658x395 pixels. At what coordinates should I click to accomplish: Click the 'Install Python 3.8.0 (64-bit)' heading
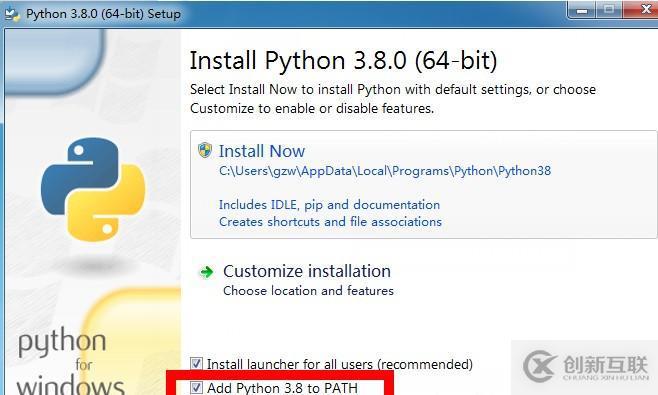click(343, 60)
